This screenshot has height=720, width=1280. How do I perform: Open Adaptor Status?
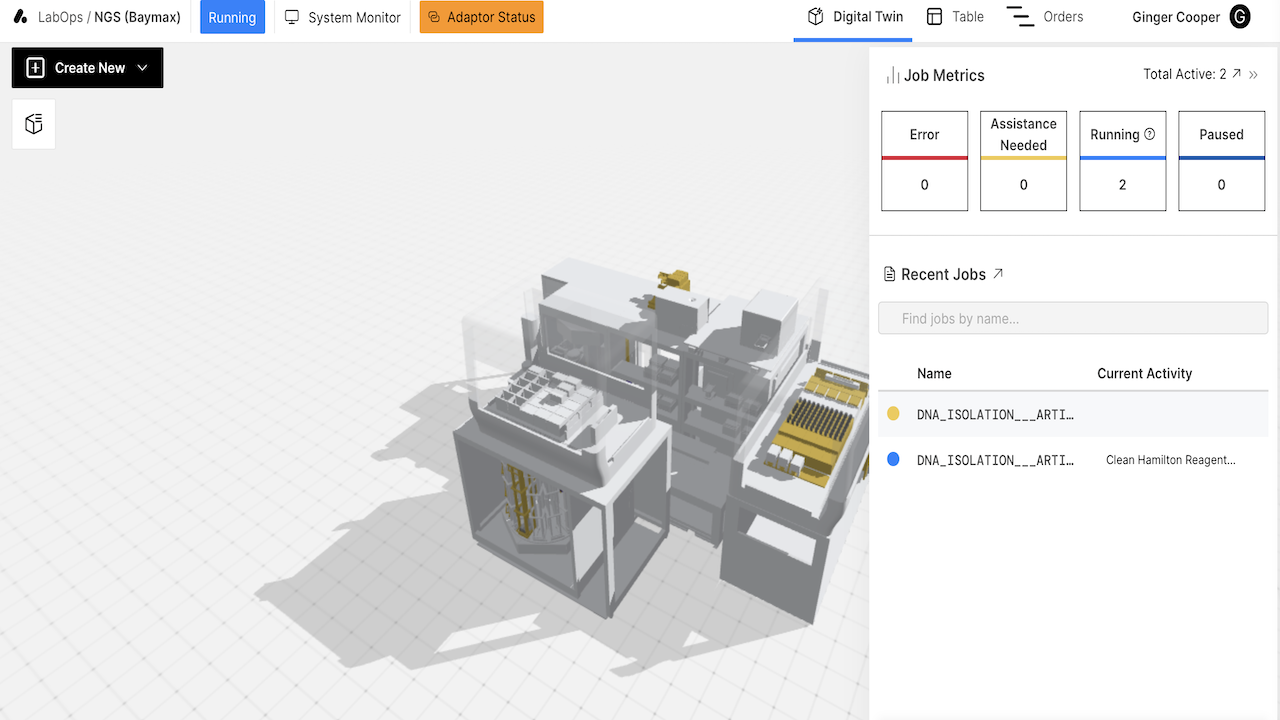(x=481, y=17)
